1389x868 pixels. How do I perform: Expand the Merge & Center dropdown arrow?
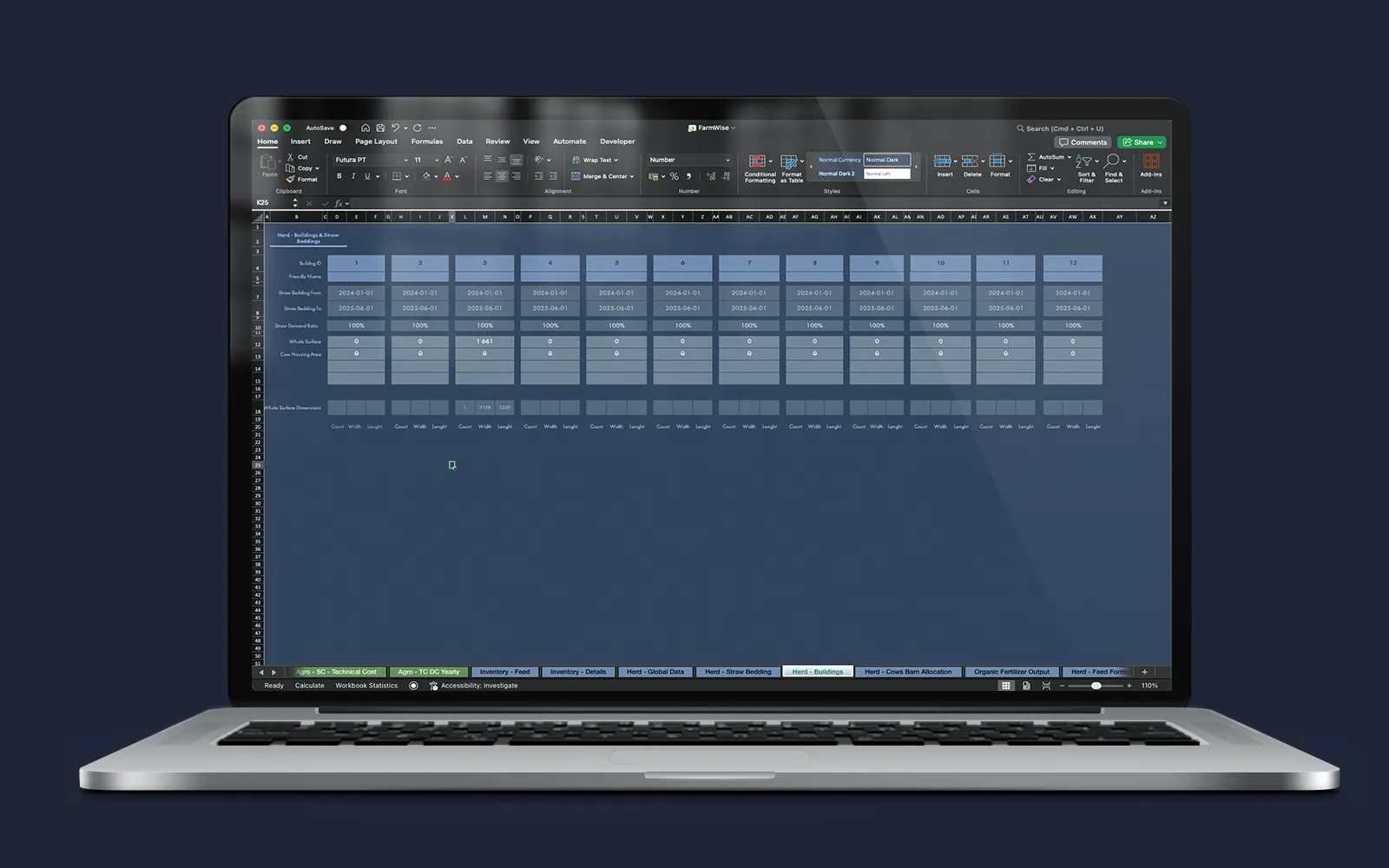(632, 176)
